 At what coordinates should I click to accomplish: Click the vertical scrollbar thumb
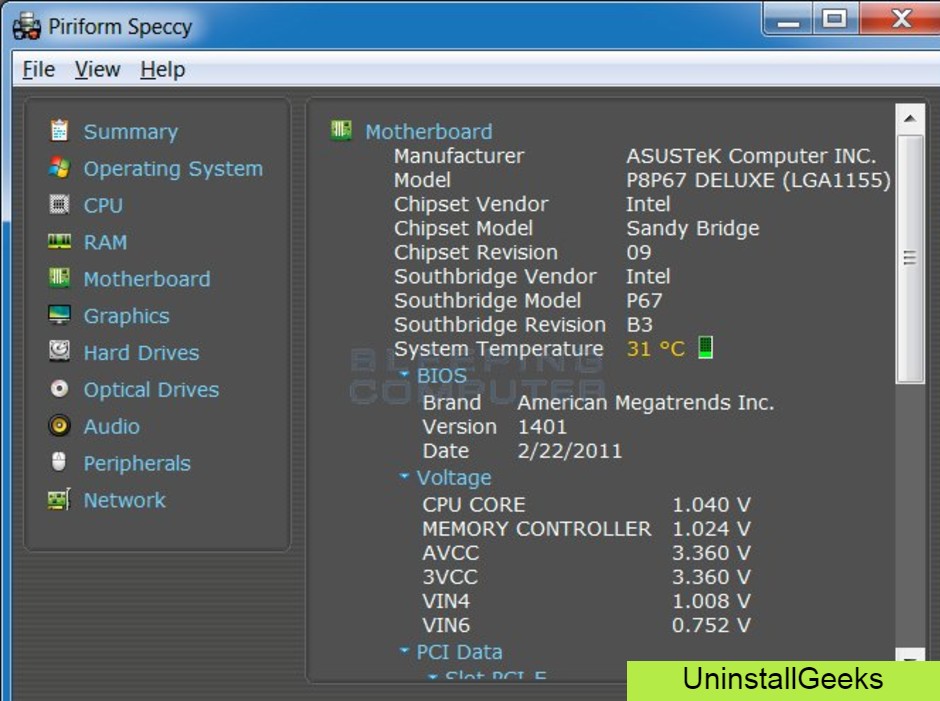(x=910, y=258)
